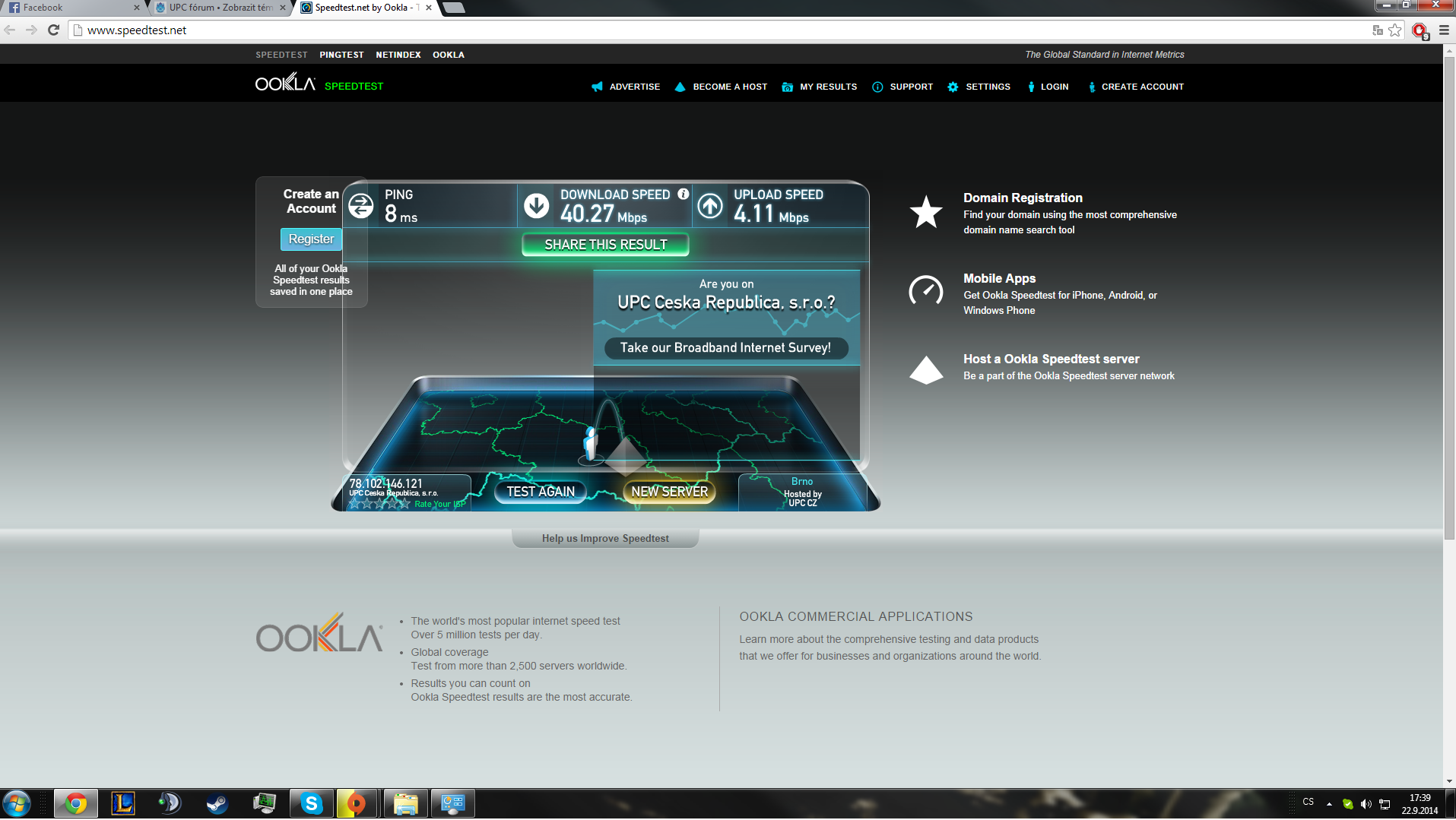
Task: Open Speedtest SETTINGS
Action: [x=979, y=87]
